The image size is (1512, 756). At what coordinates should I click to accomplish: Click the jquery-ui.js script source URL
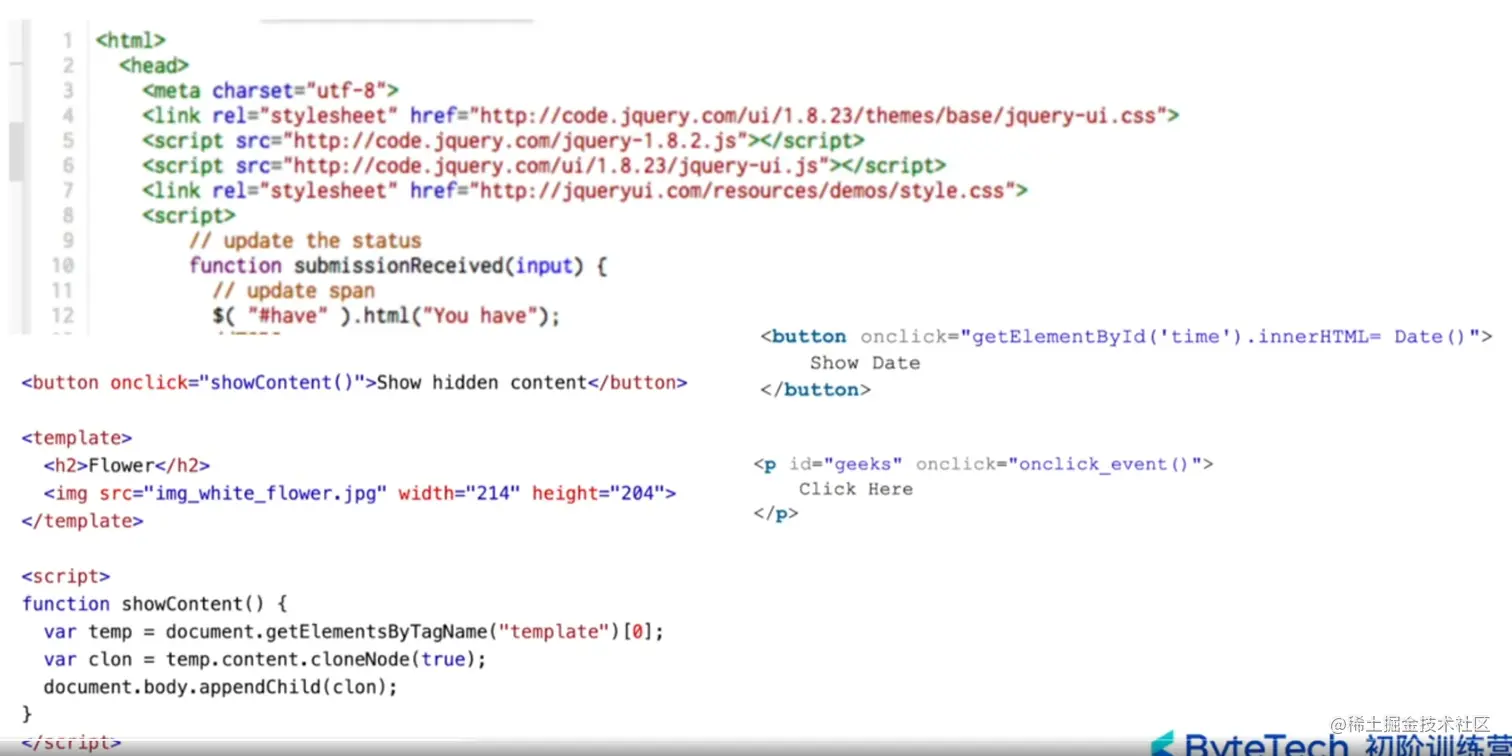click(x=557, y=166)
